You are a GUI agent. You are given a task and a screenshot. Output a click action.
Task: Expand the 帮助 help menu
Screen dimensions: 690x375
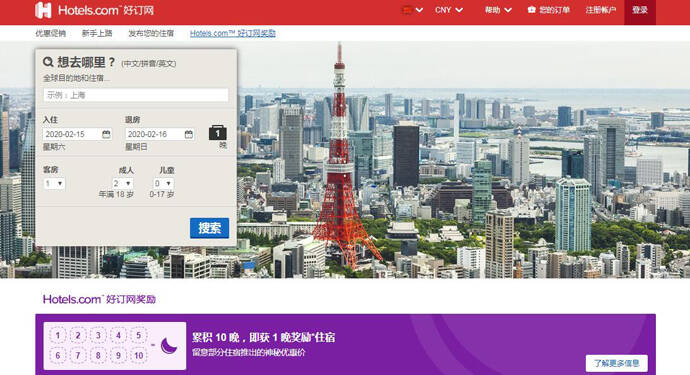tap(498, 10)
